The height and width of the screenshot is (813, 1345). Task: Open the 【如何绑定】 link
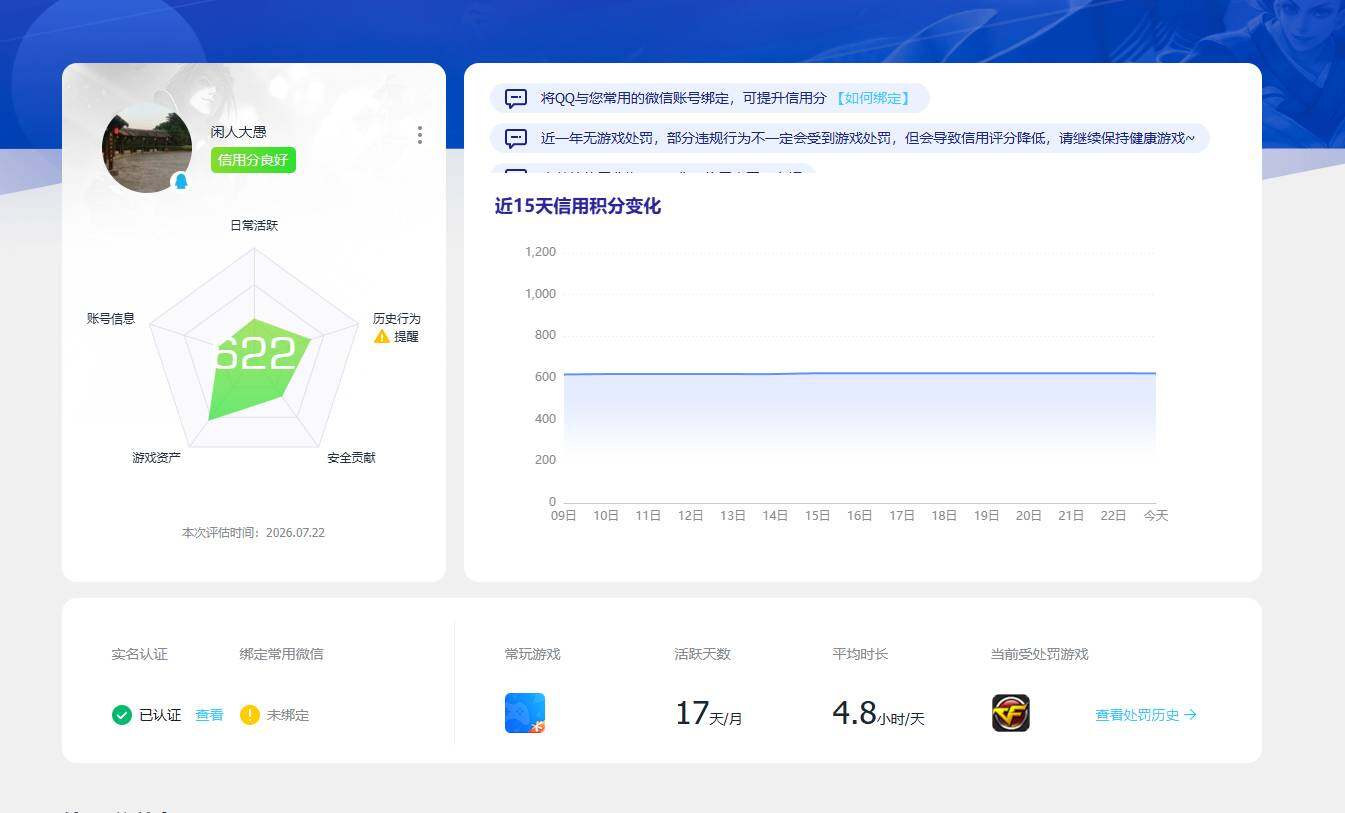(x=872, y=98)
